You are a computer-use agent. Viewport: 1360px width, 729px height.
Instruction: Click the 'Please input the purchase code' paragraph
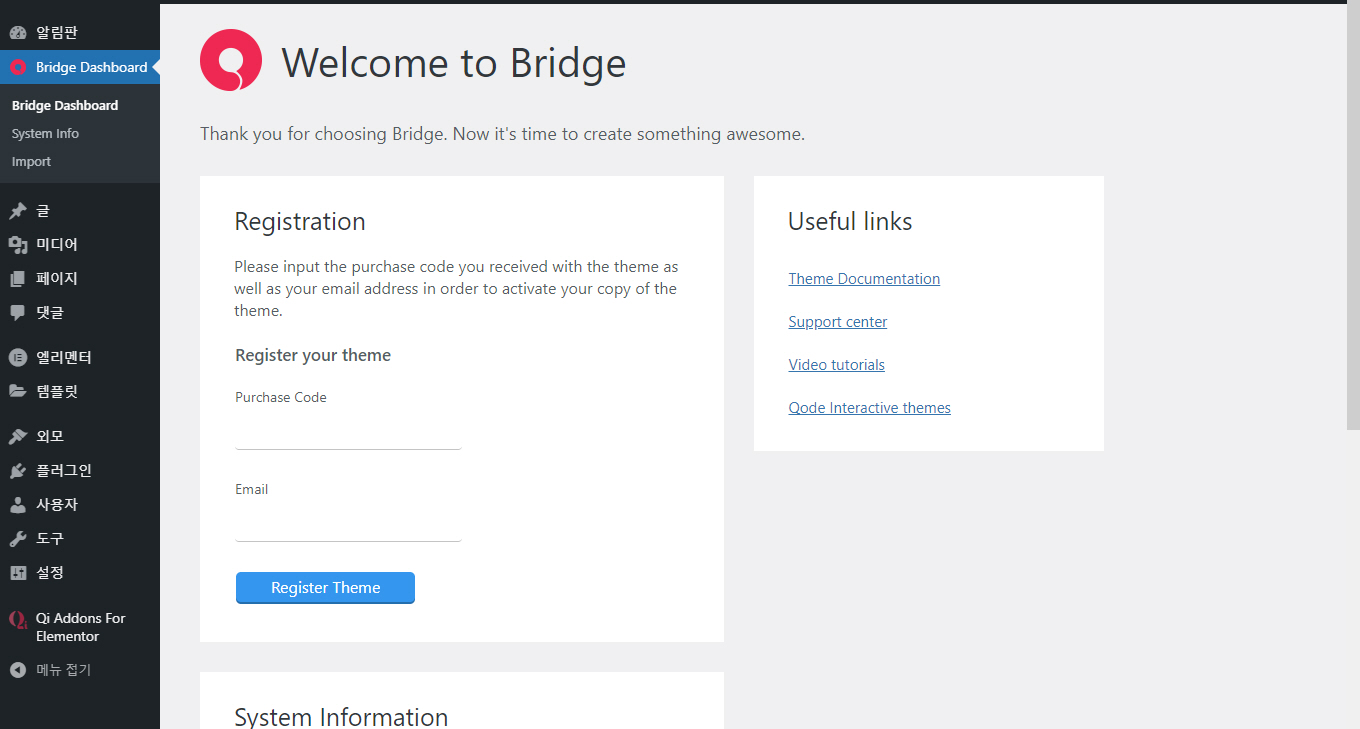(457, 289)
